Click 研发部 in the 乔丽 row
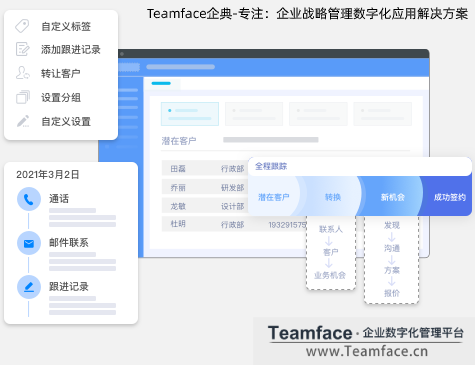Image resolution: width=475 pixels, height=365 pixels. pos(233,188)
